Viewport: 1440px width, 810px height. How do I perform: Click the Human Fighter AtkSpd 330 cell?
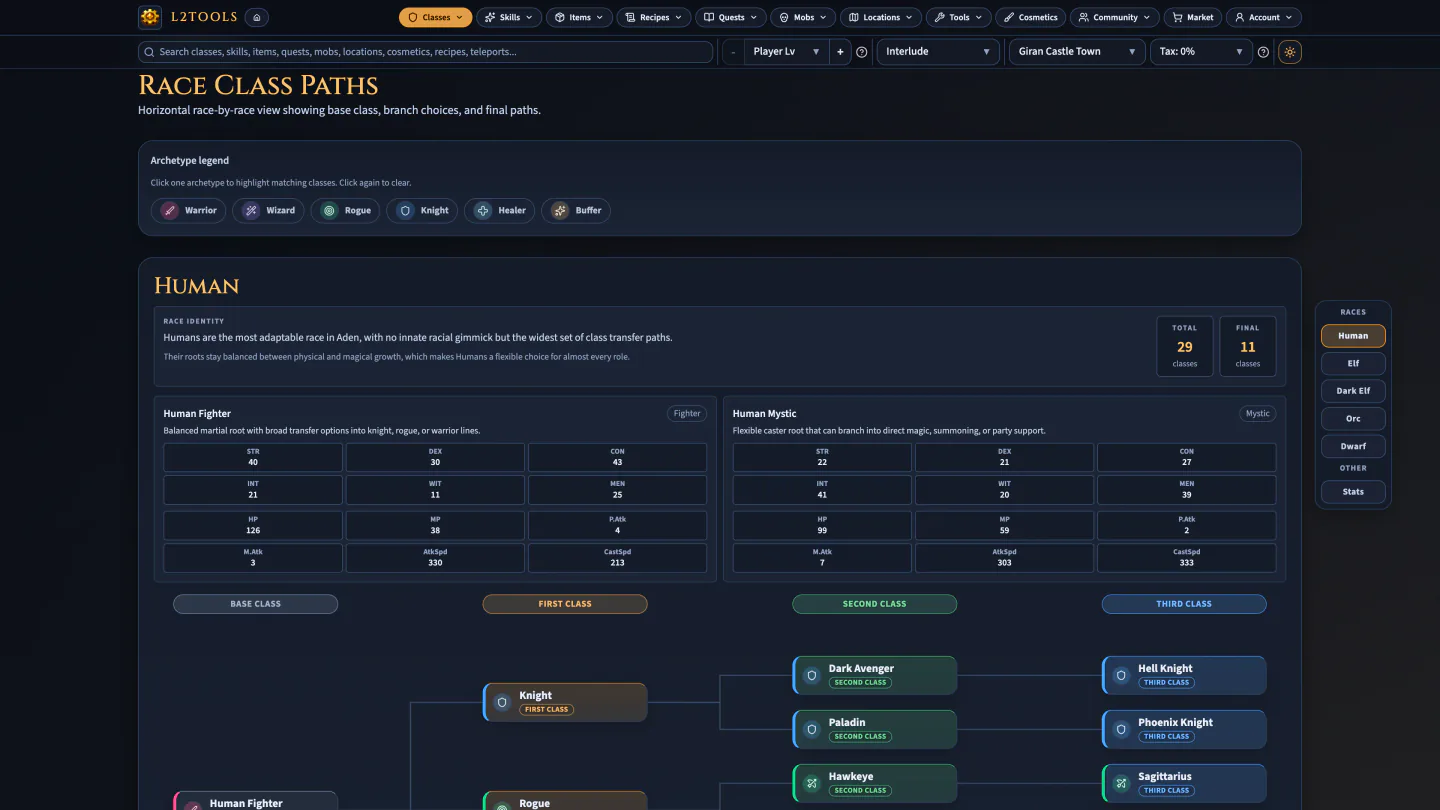pos(435,557)
